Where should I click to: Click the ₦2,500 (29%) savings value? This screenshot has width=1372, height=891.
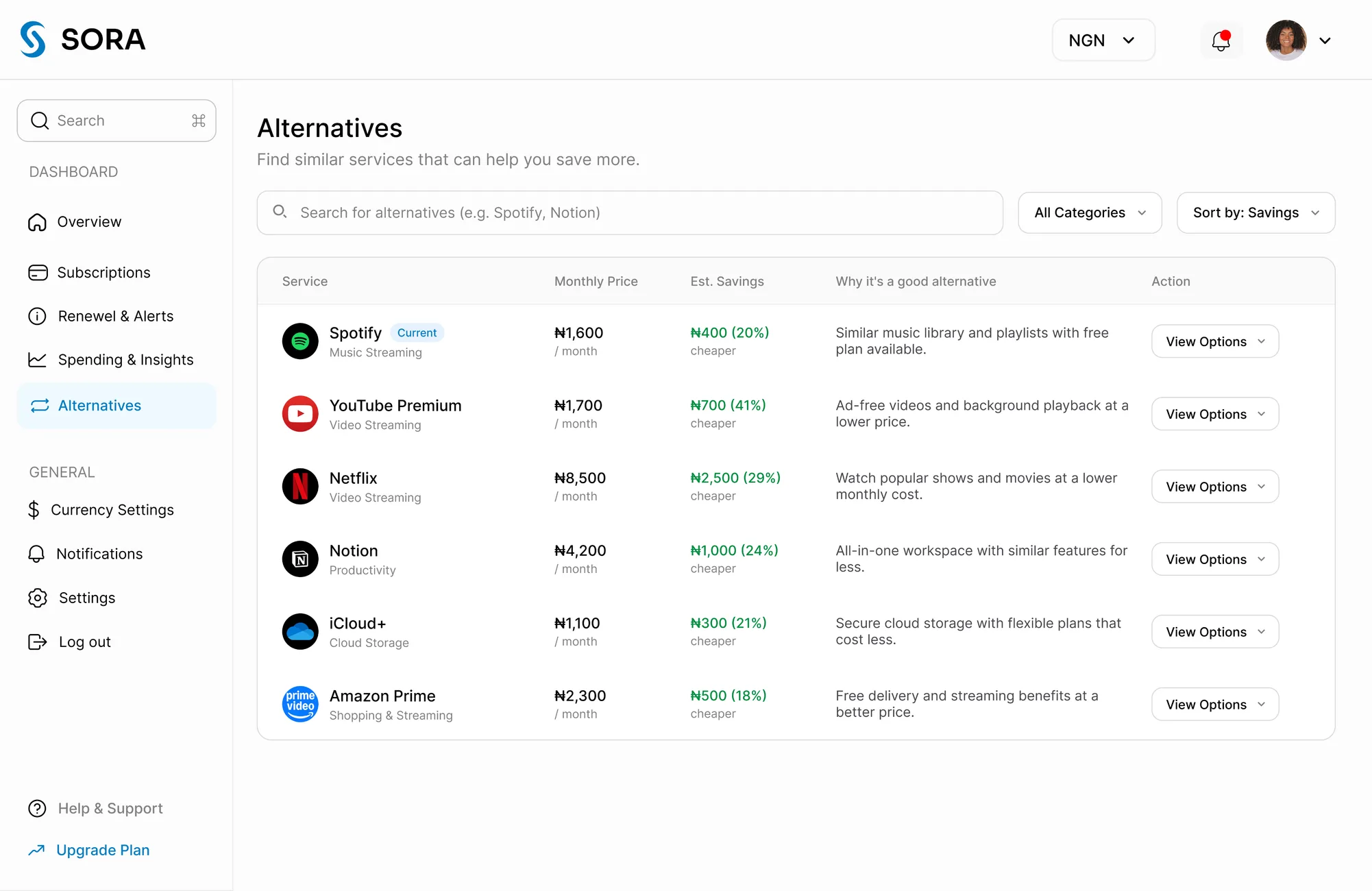pyautogui.click(x=735, y=478)
